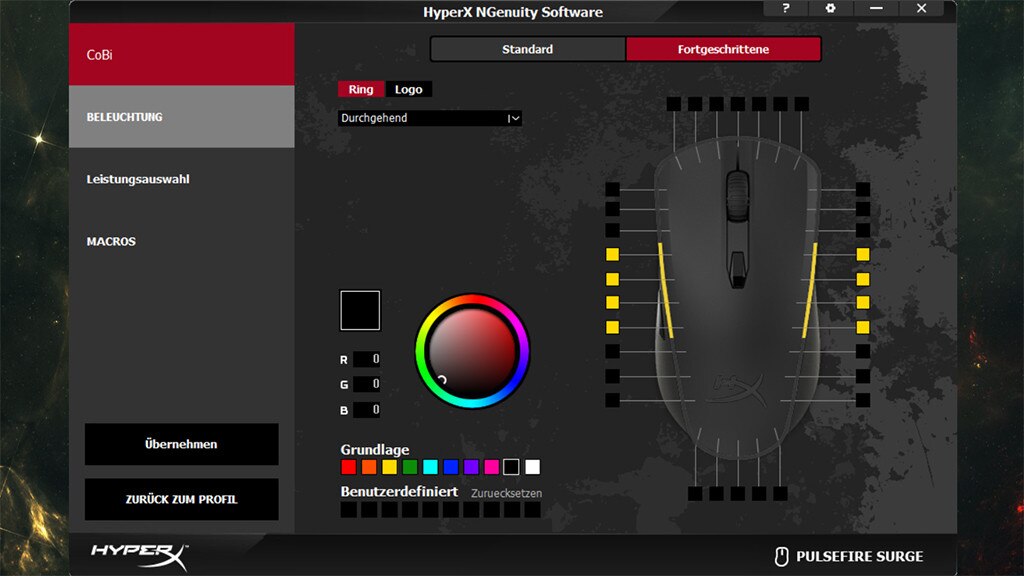Open the help question mark button
The image size is (1024, 576).
[786, 8]
